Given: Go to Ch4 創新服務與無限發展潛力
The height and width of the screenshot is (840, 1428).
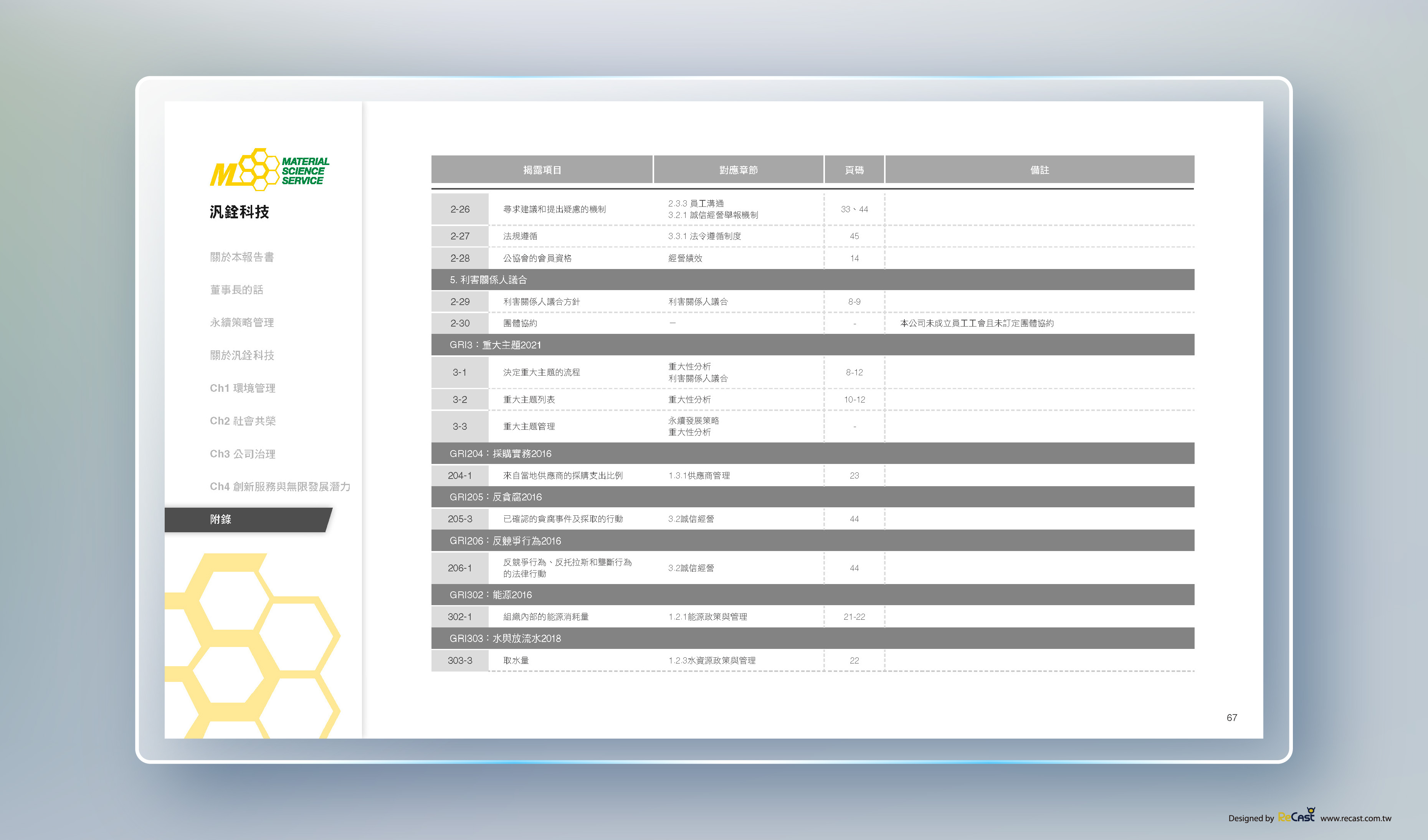Looking at the screenshot, I should (x=280, y=487).
